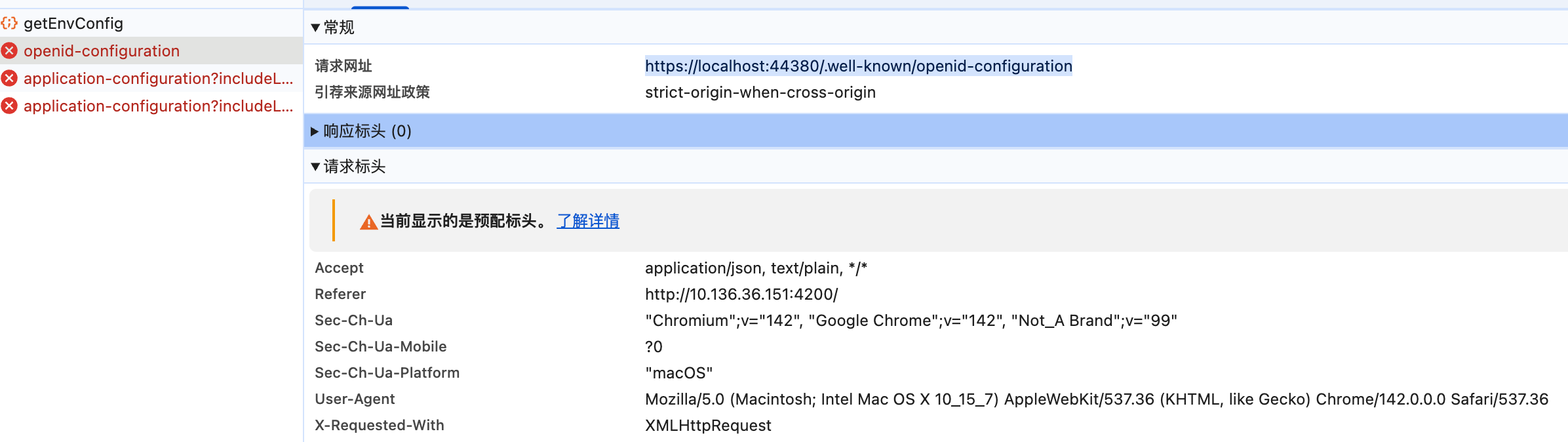Click the Accept header name
This screenshot has height=442, width=1568.
pos(339,268)
